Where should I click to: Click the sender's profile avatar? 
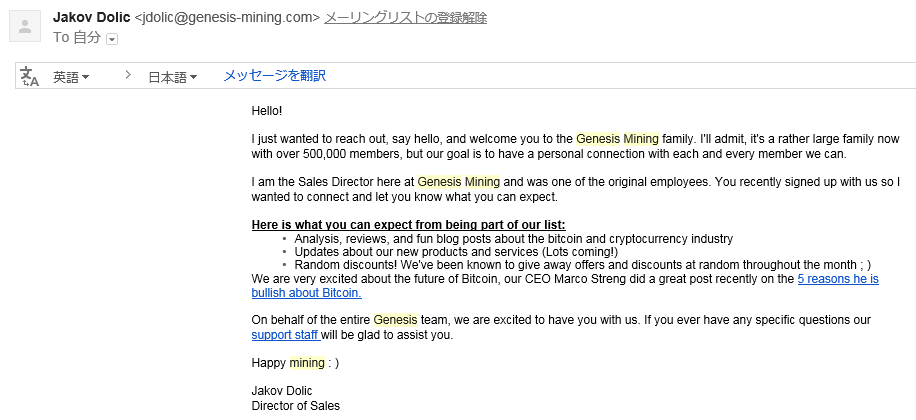pos(25,26)
